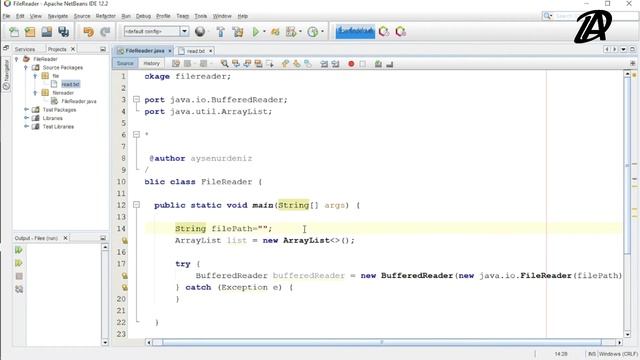640x360 pixels.
Task: Close the Output panel tab
Action: pos(65,238)
